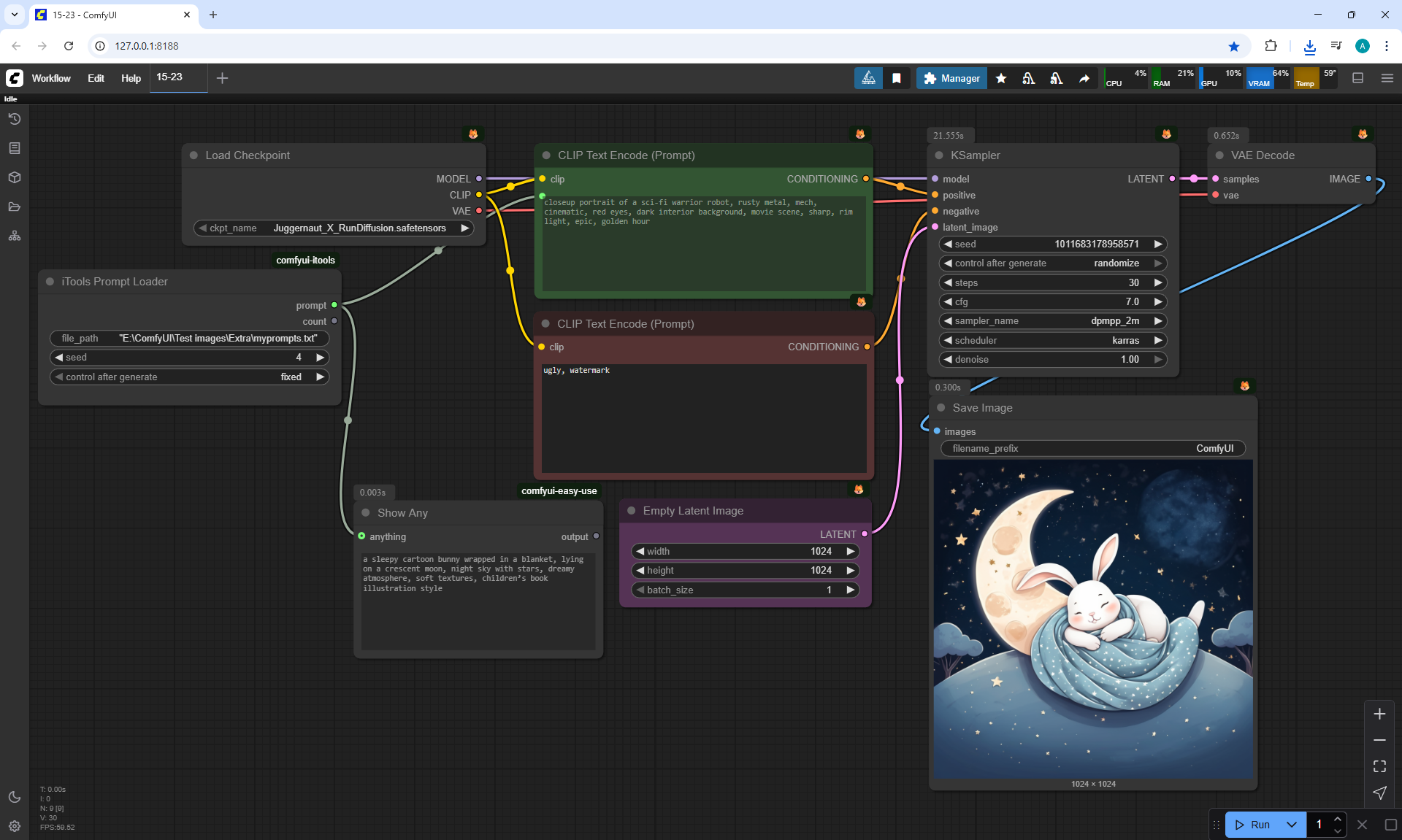Click the share arrow icon in toolbar
This screenshot has width=1402, height=840.
pyautogui.click(x=1084, y=78)
